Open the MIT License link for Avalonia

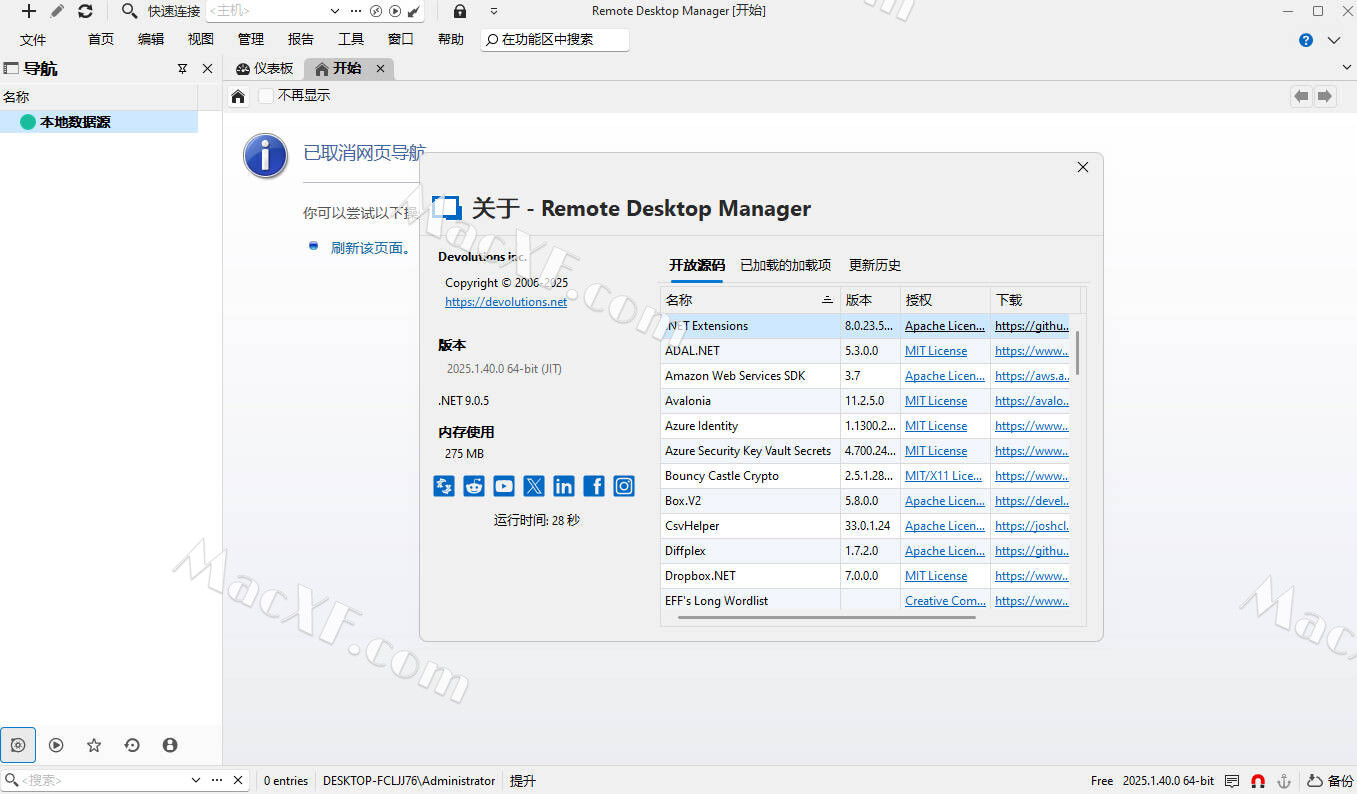coord(936,401)
